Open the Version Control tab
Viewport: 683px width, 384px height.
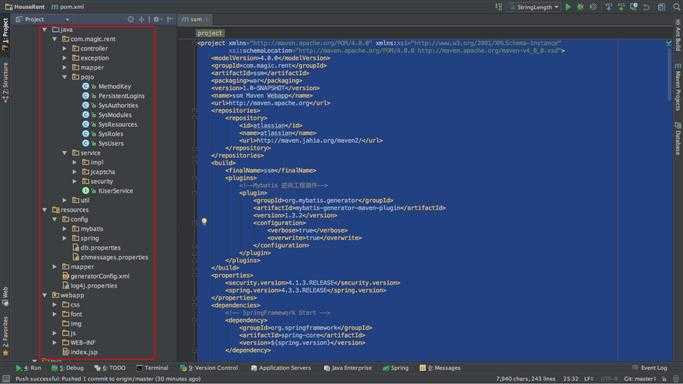click(209, 368)
